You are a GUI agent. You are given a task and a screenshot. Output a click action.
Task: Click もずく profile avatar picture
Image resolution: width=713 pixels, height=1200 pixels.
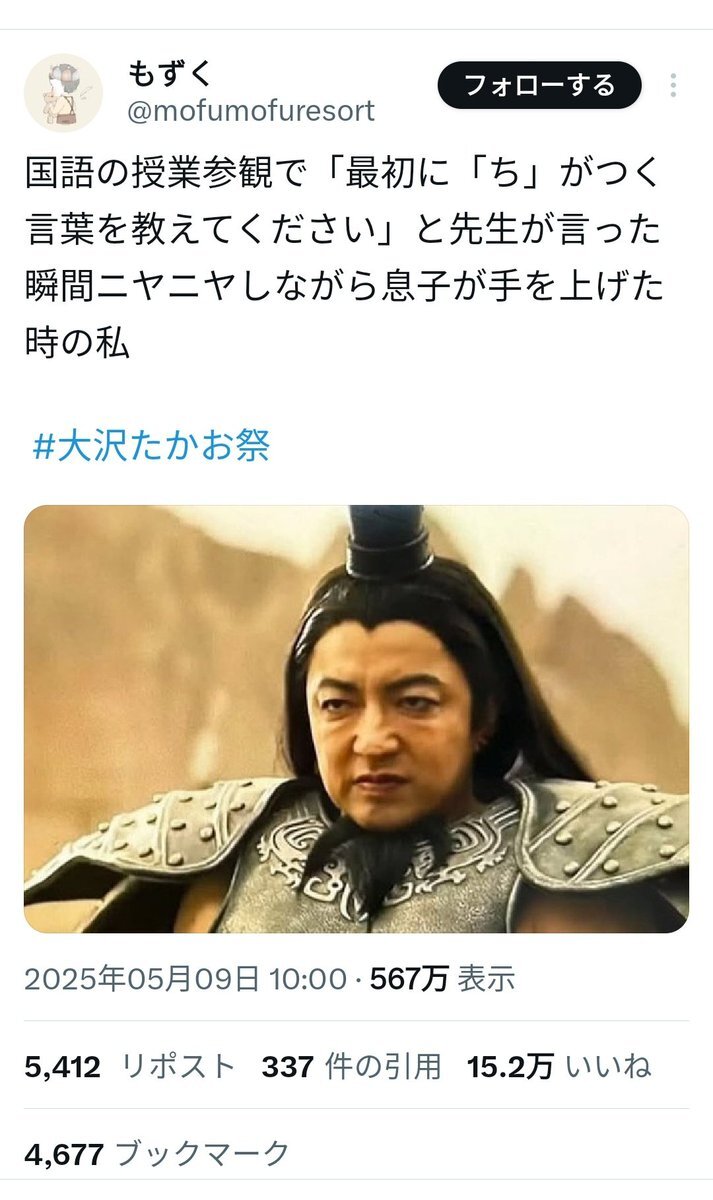click(63, 93)
